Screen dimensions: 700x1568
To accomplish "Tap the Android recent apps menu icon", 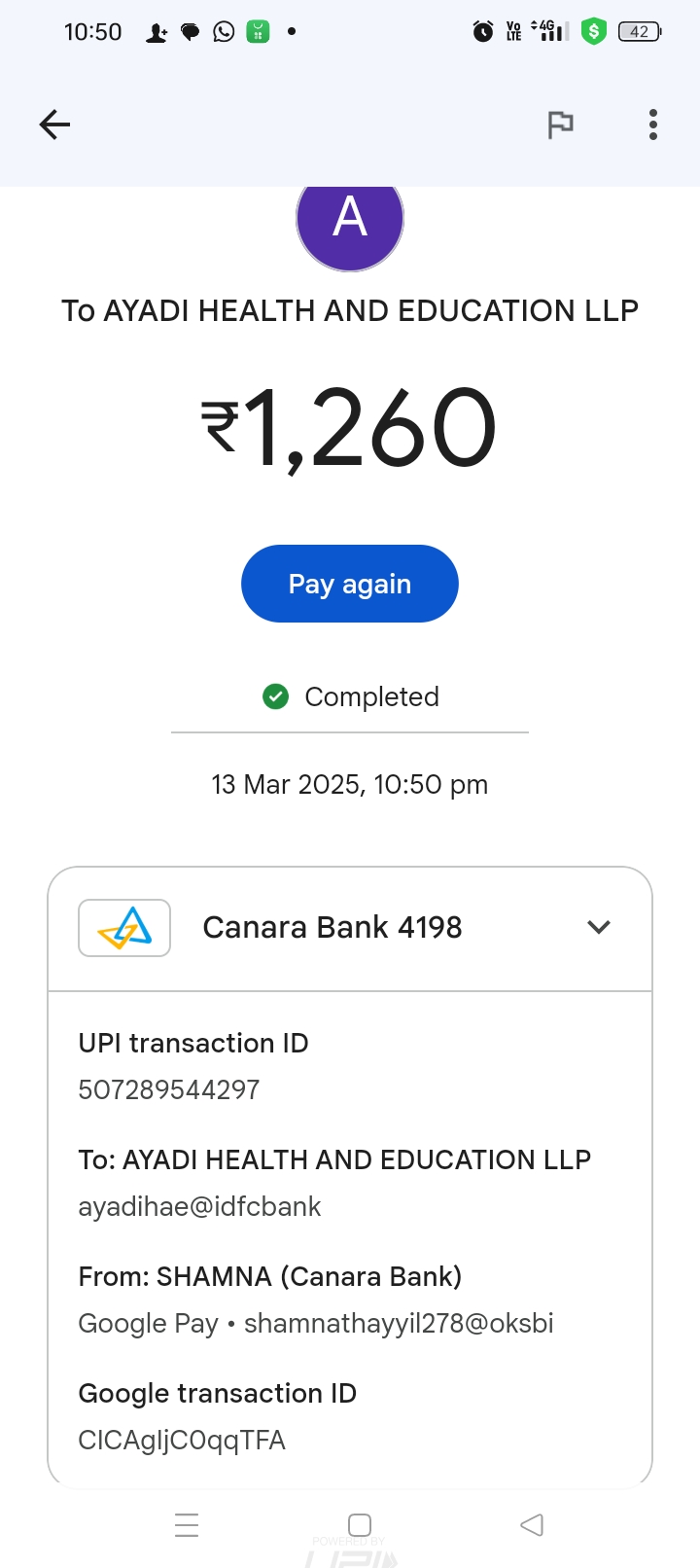I will point(187,1524).
